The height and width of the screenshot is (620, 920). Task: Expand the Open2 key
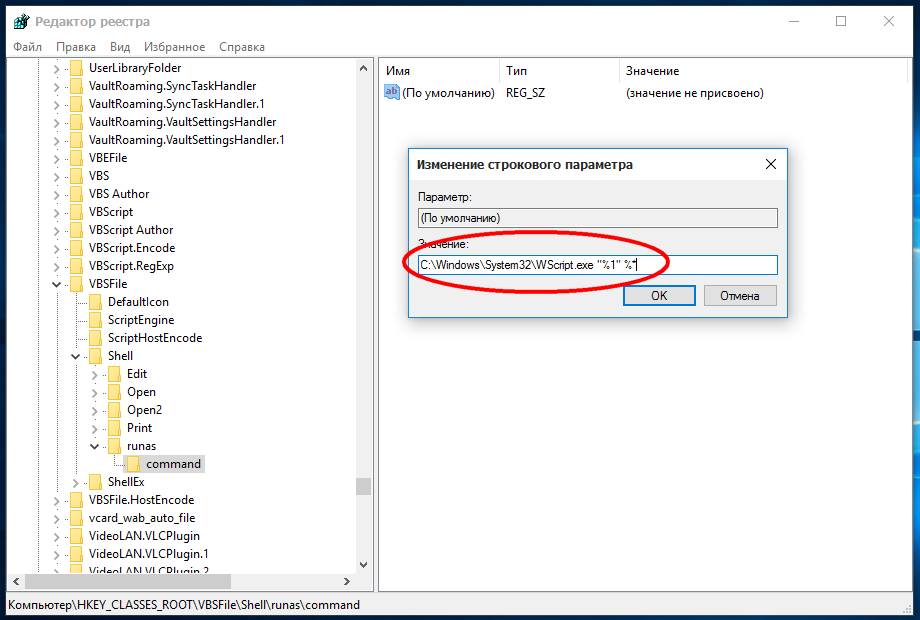point(94,411)
